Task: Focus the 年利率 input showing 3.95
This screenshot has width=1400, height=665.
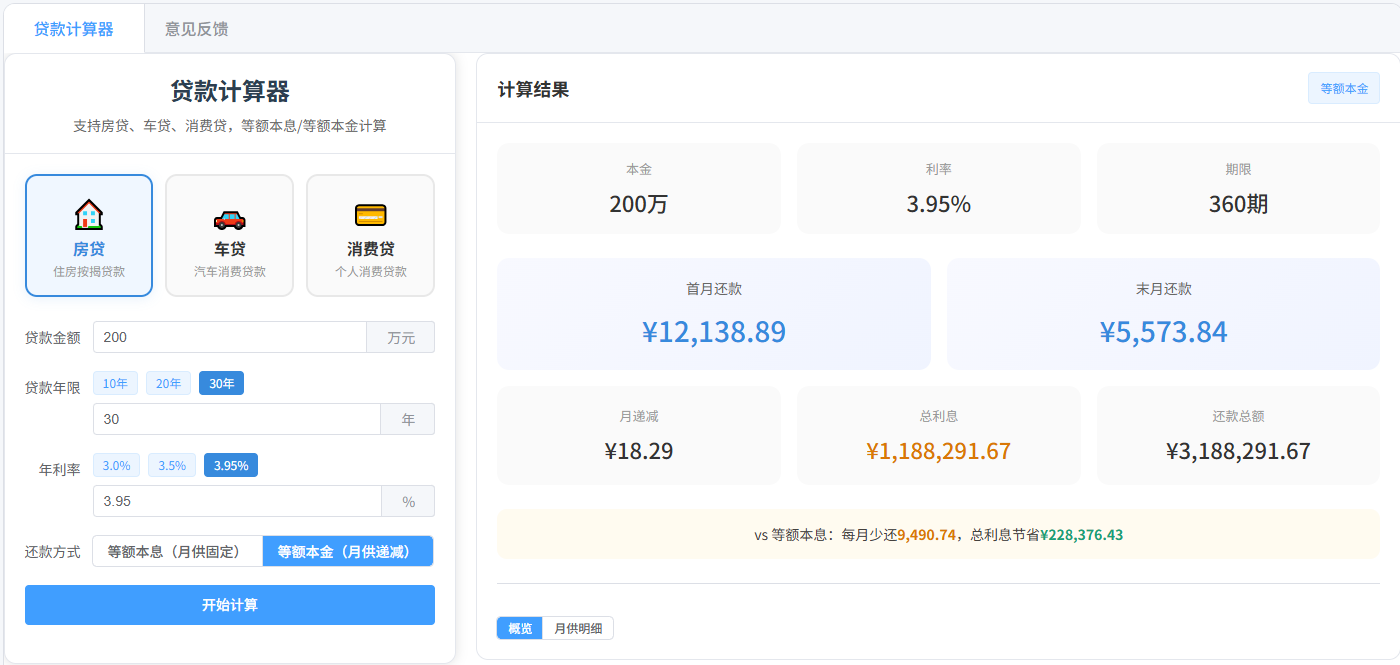Action: [237, 501]
